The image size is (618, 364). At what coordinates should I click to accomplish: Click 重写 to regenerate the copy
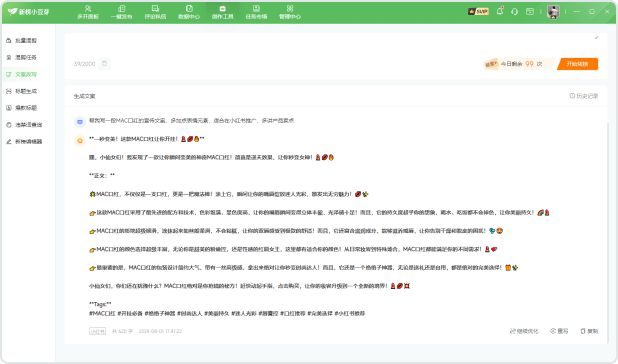(x=559, y=331)
